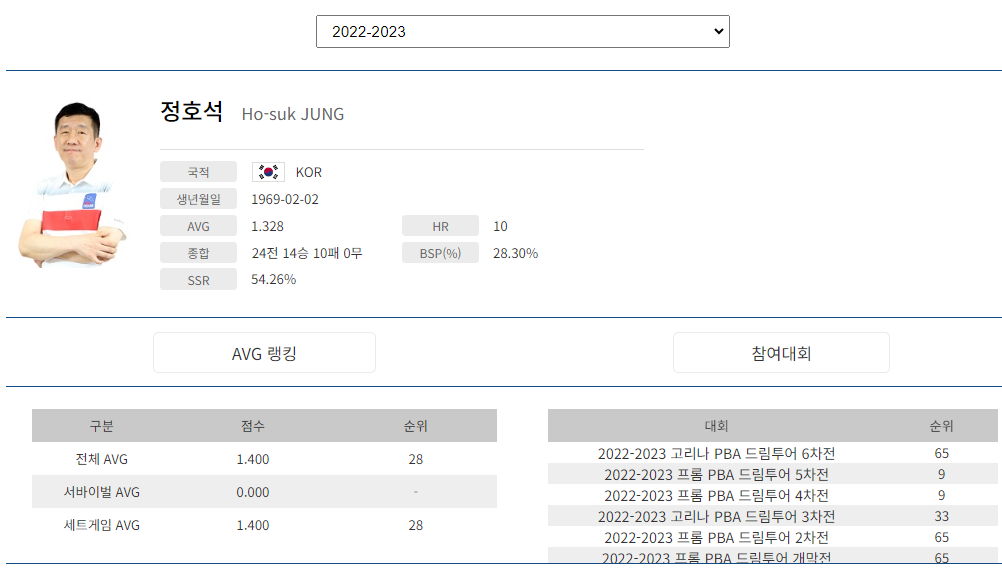Click 고리나 PBA 드림투어 6차전 row
Viewport: 1002px width, 571px height.
(x=773, y=453)
